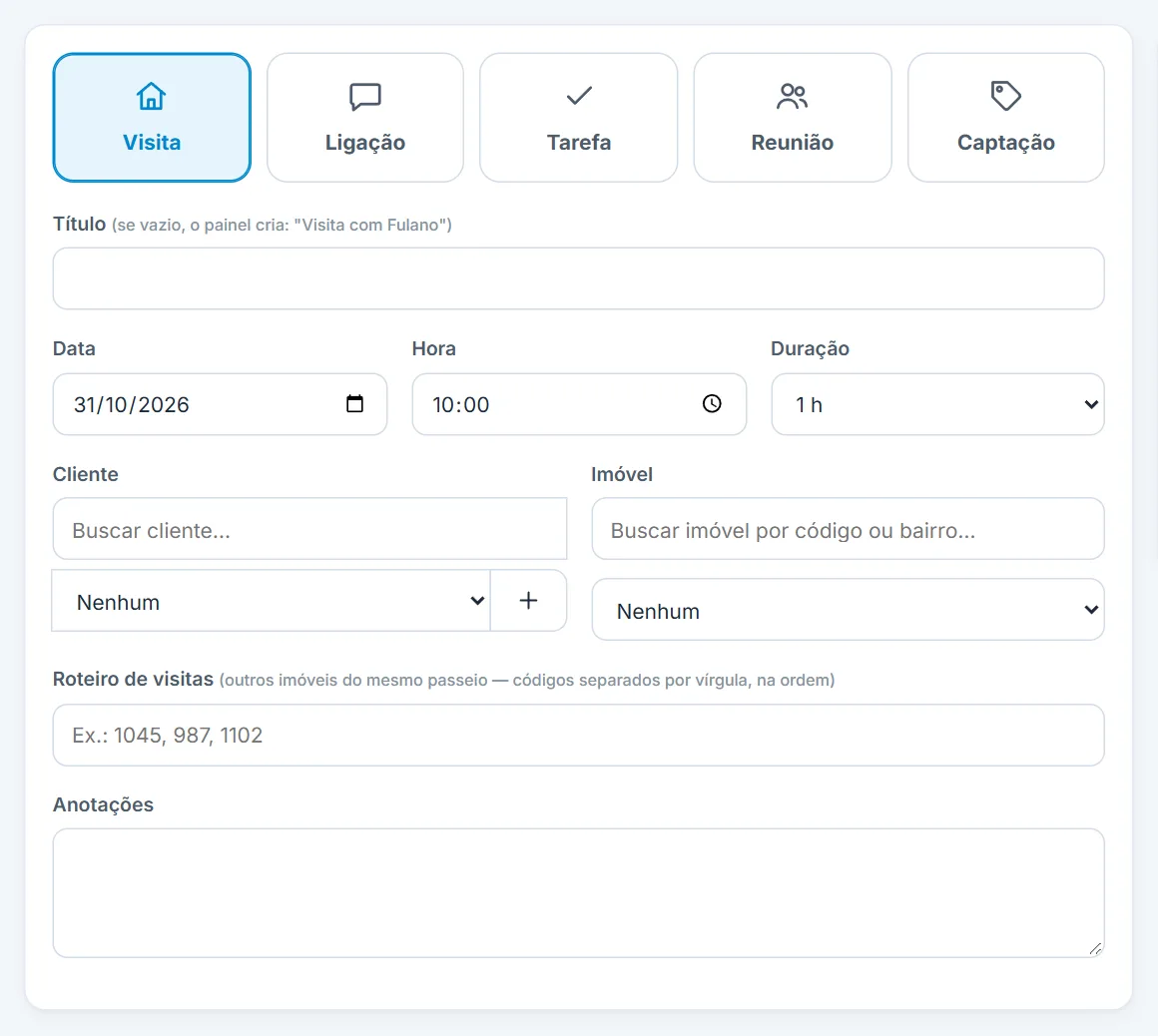Click the textarea resize handle in Anotações
Image resolution: width=1158 pixels, height=1036 pixels.
(1095, 949)
